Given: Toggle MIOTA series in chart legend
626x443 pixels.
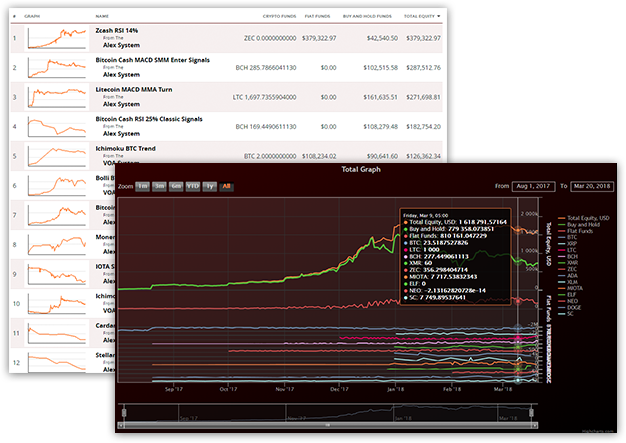Looking at the screenshot, I should [x=570, y=288].
